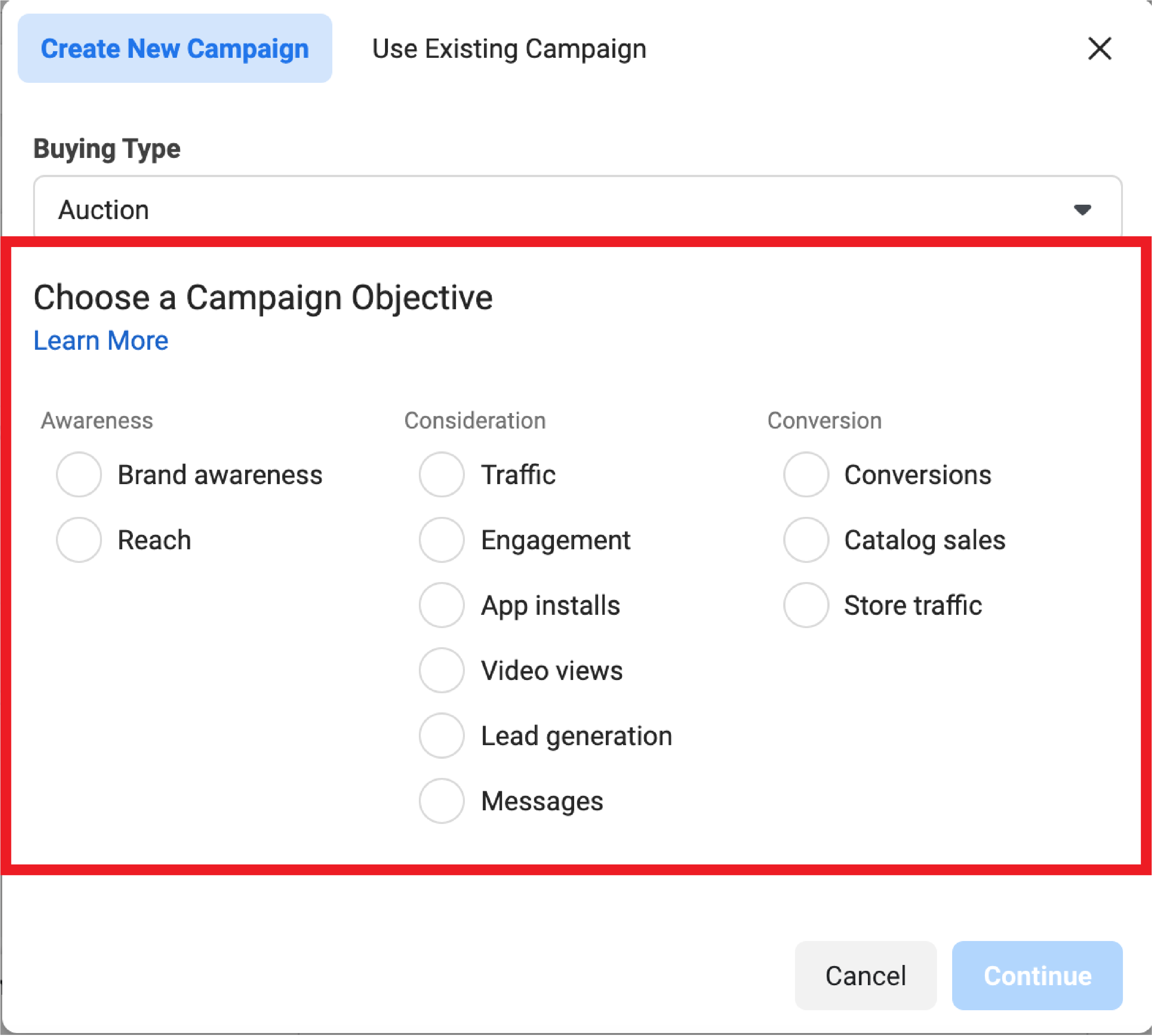Screen dimensions: 1152x1036
Task: Select the Reach objective
Action: (x=79, y=540)
